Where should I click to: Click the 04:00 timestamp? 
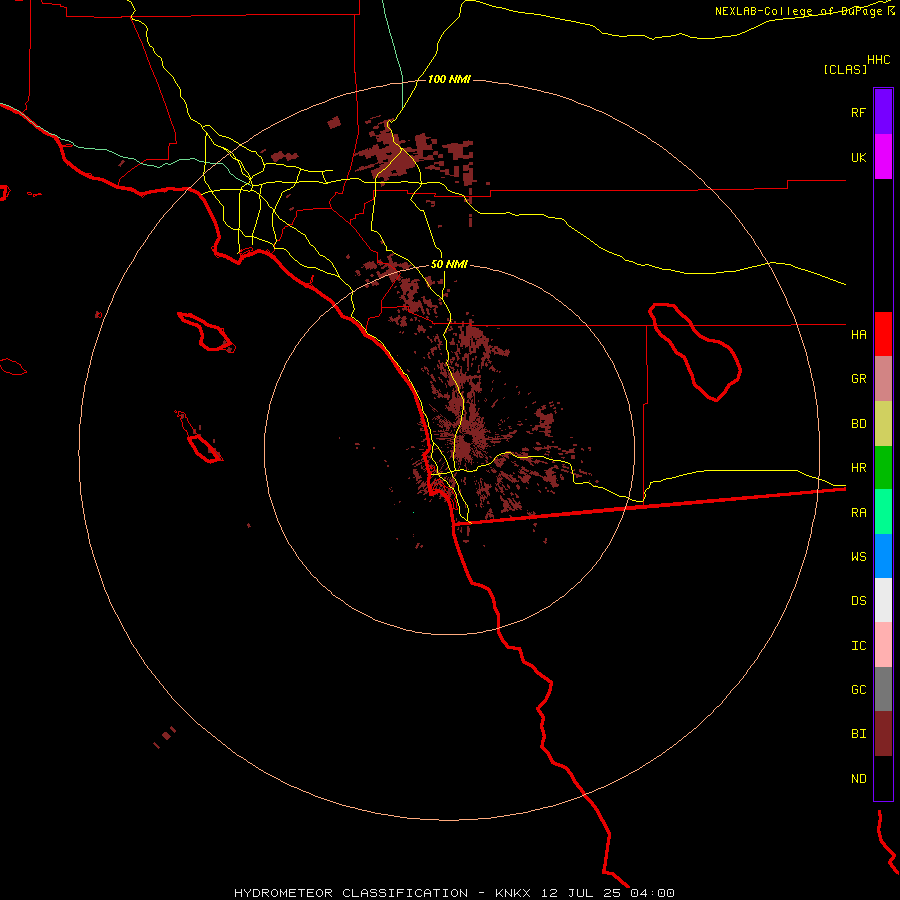pyautogui.click(x=652, y=893)
